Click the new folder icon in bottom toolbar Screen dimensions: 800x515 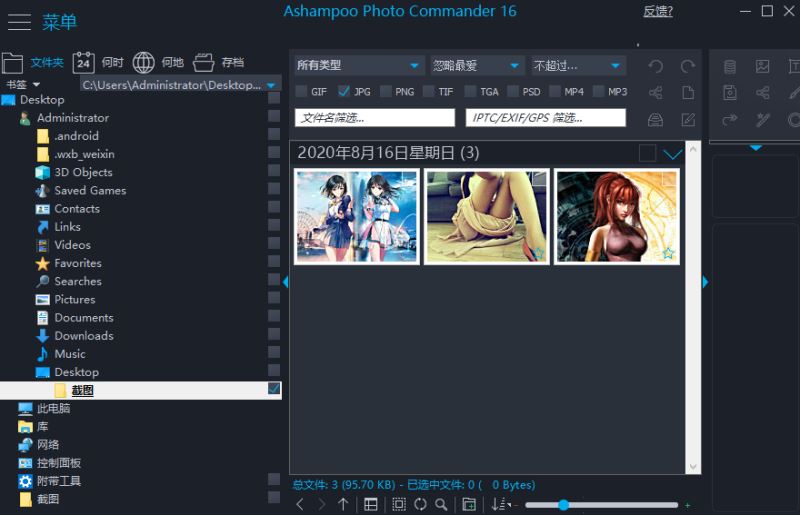469,504
